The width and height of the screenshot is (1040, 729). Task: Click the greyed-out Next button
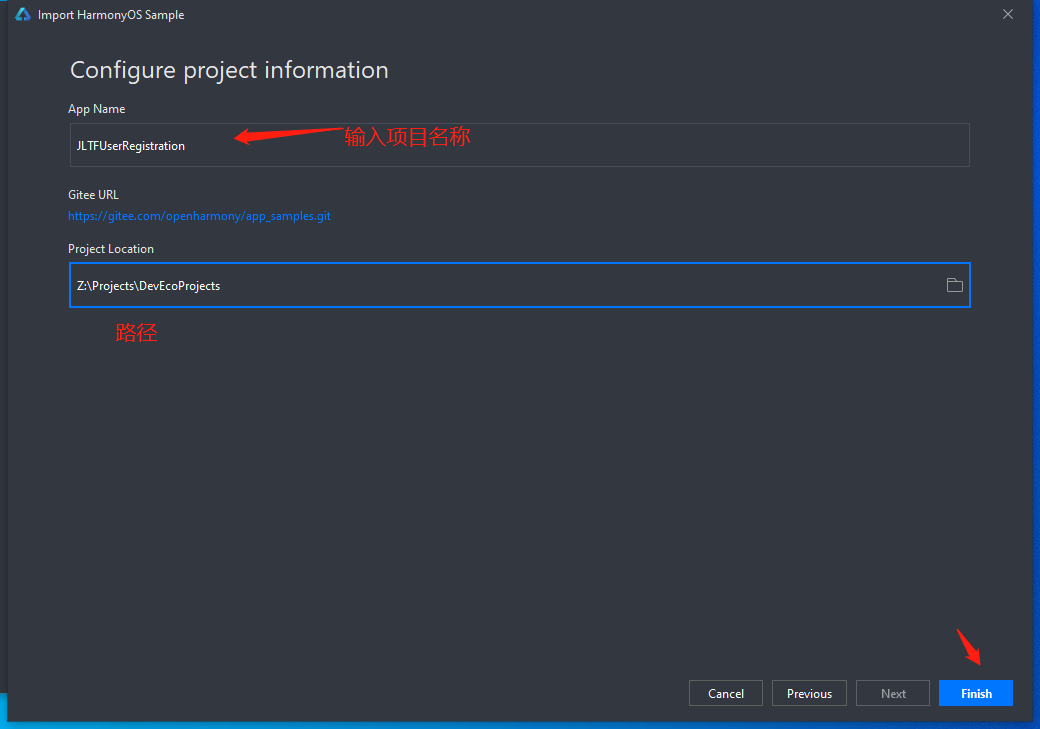click(893, 693)
